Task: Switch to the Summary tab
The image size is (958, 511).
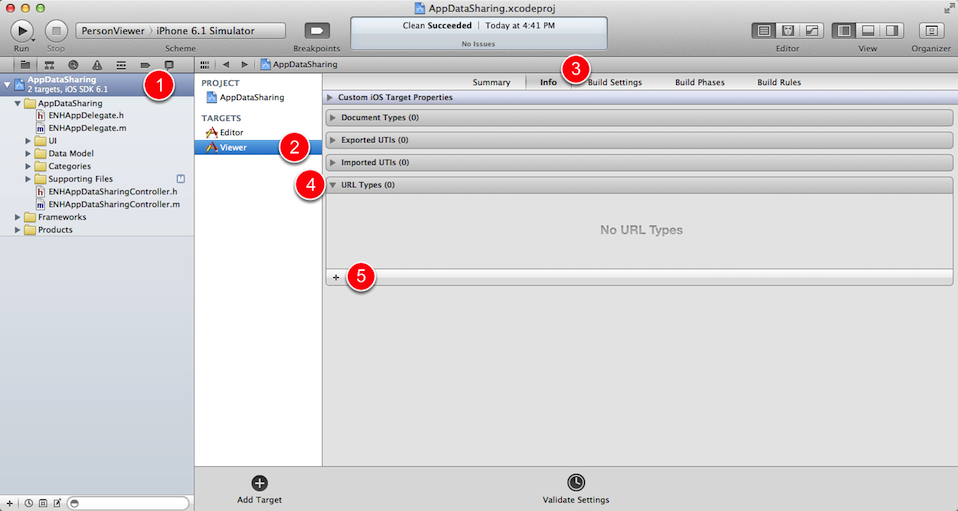Action: coord(491,82)
